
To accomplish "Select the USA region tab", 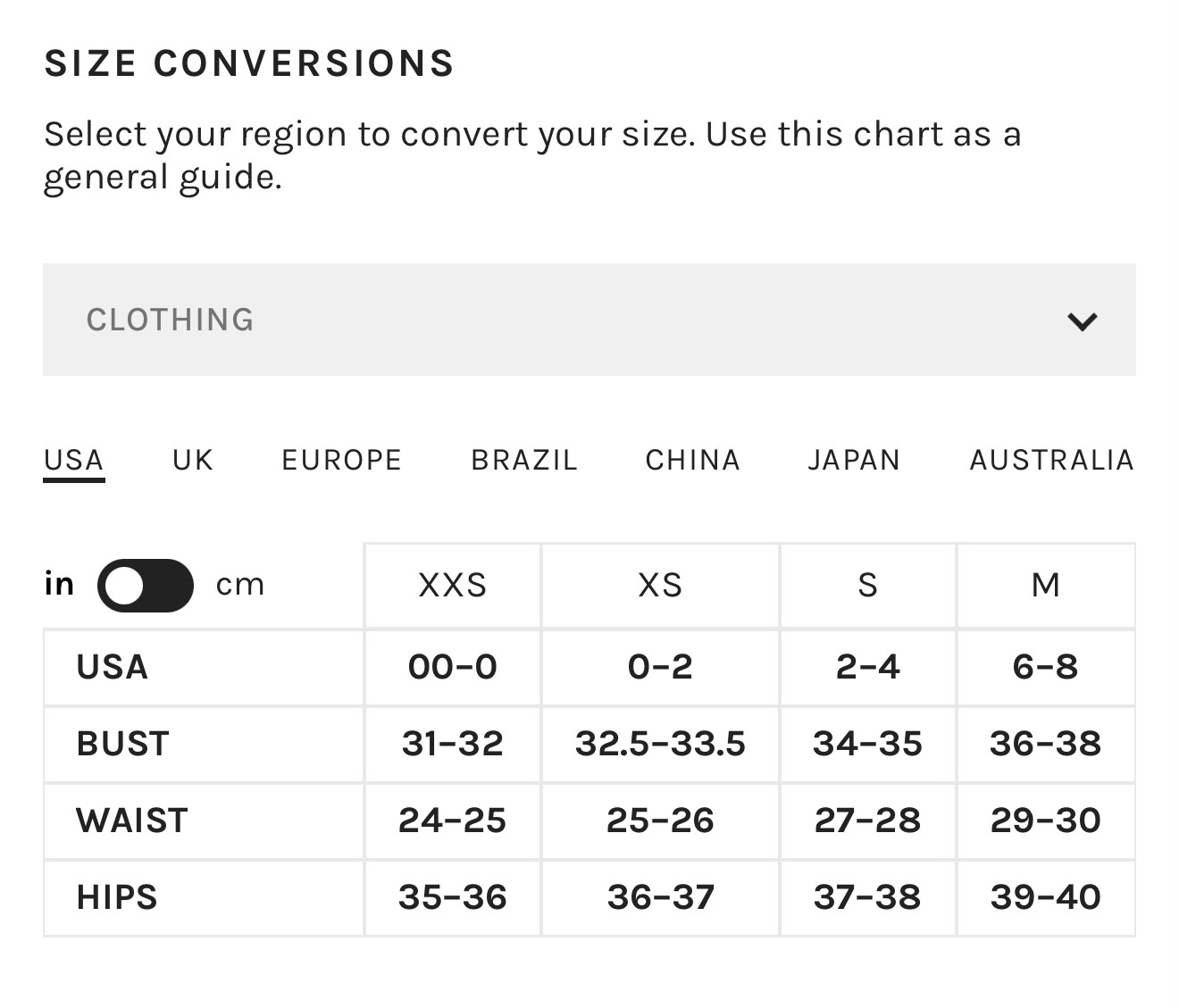I will point(74,461).
